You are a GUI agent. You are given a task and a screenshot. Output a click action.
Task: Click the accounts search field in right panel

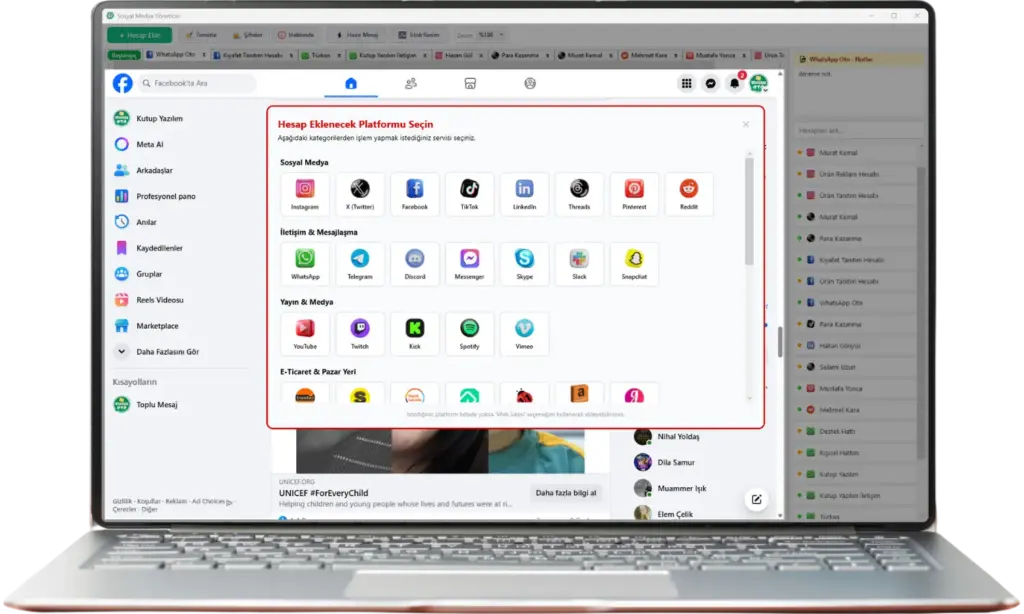pos(857,131)
